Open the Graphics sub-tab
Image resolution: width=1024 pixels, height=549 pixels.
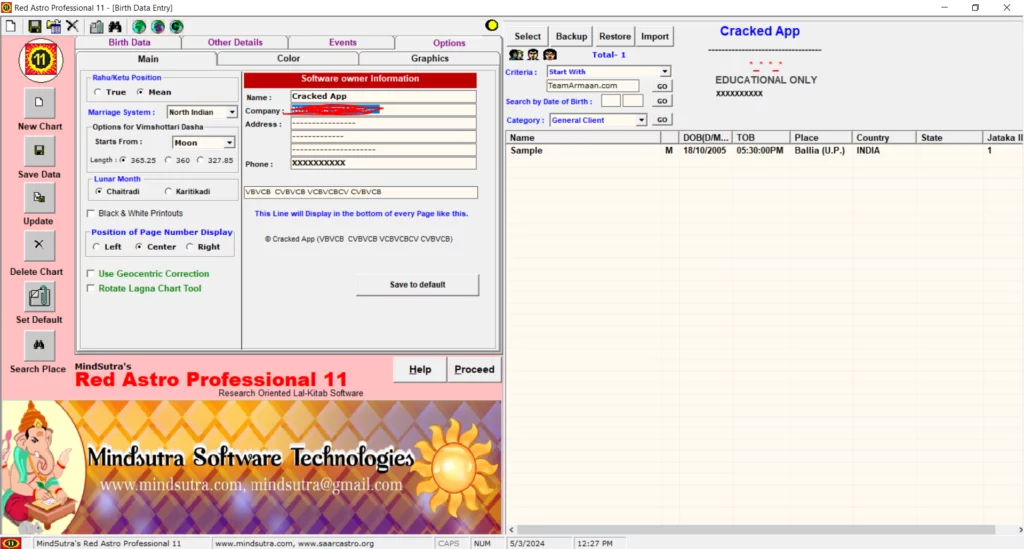pos(430,59)
